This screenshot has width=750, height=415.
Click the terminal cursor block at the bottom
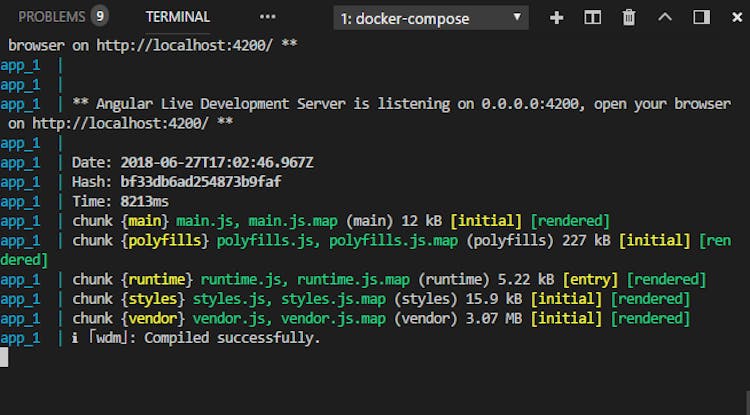4,358
